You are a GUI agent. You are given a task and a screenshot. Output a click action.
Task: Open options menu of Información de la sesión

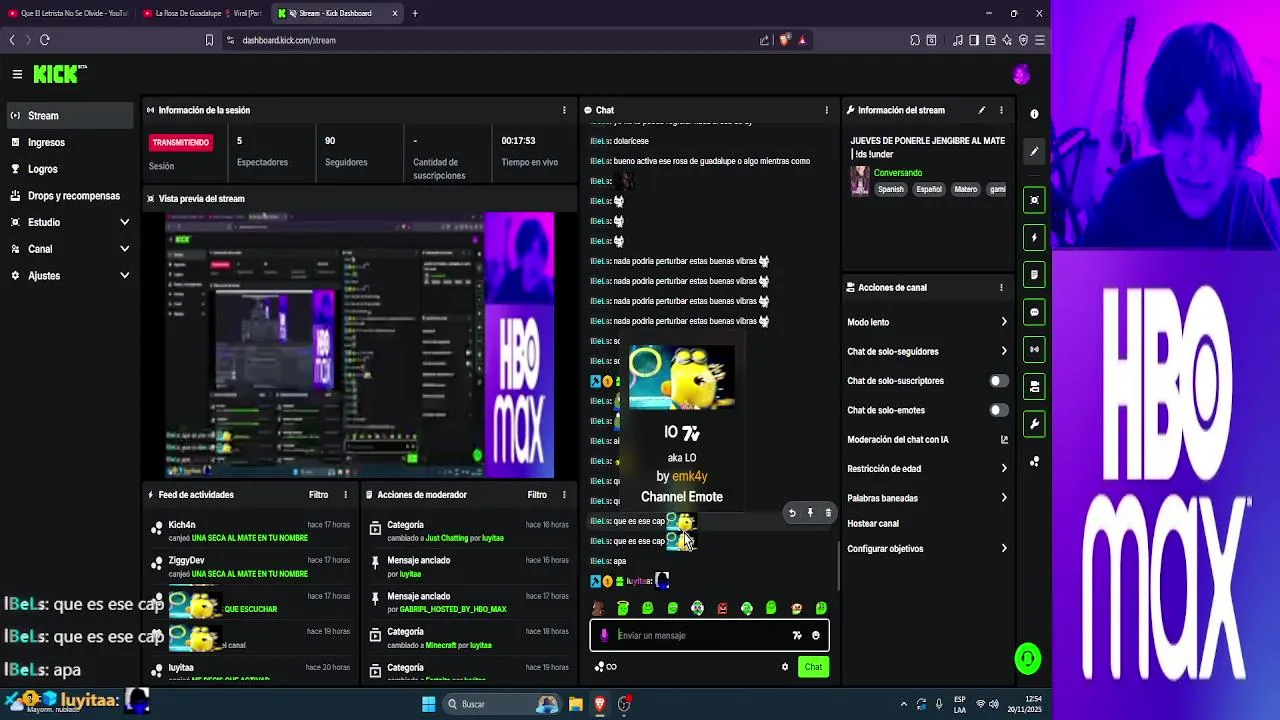(x=564, y=110)
